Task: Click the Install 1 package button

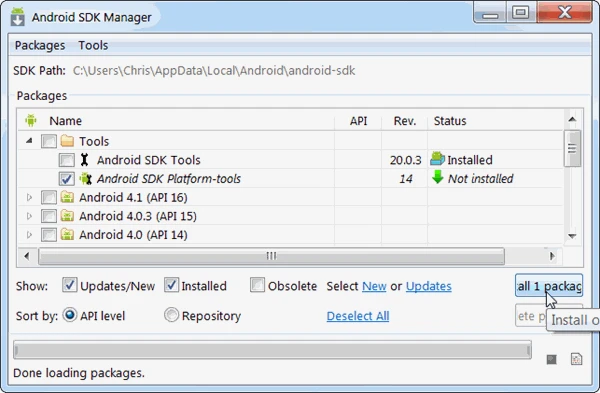Action: point(549,285)
